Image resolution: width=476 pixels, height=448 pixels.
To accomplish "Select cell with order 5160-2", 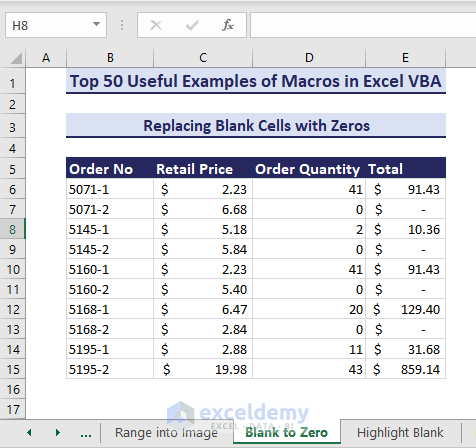I will 110,289.
